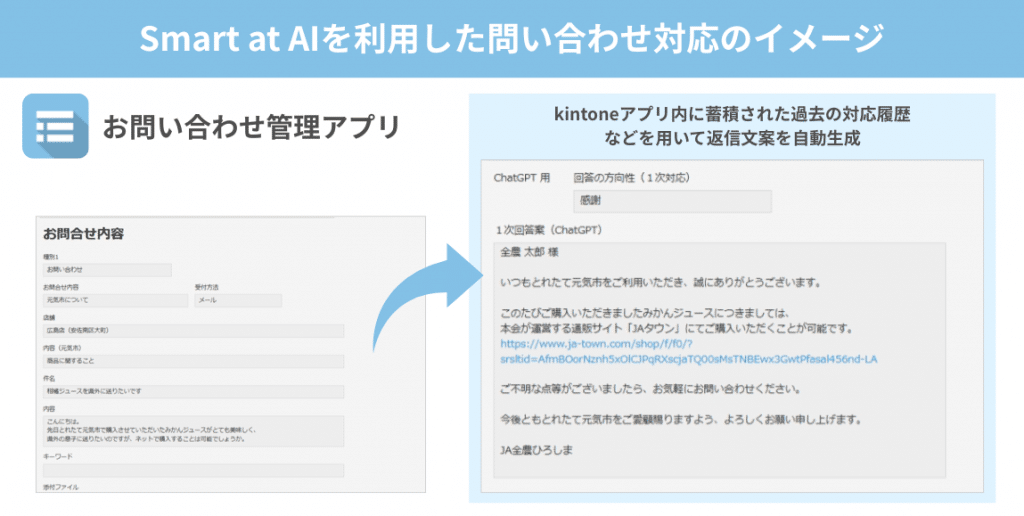The width and height of the screenshot is (1024, 516).
Task: Click the 種別1 field showing お問い合わせ
Action: tap(107, 270)
